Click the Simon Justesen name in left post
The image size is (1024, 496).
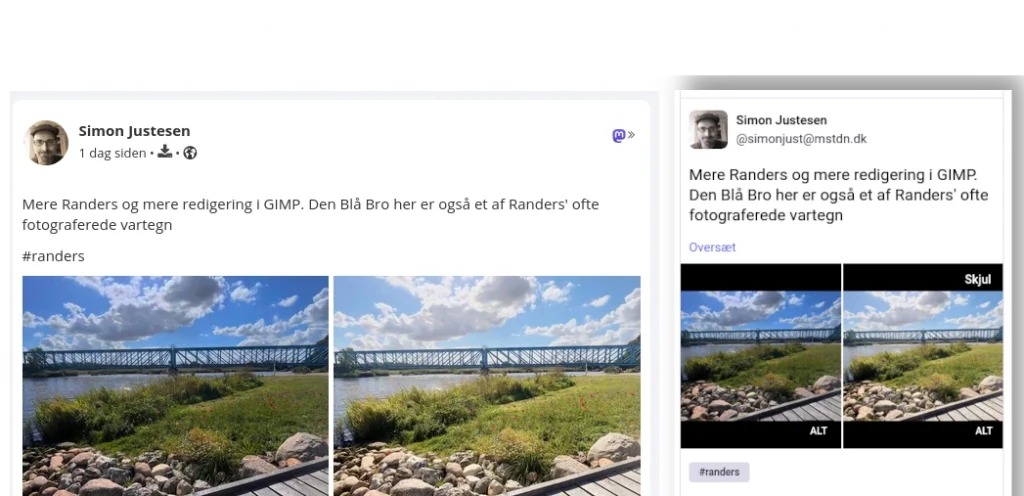[x=135, y=131]
